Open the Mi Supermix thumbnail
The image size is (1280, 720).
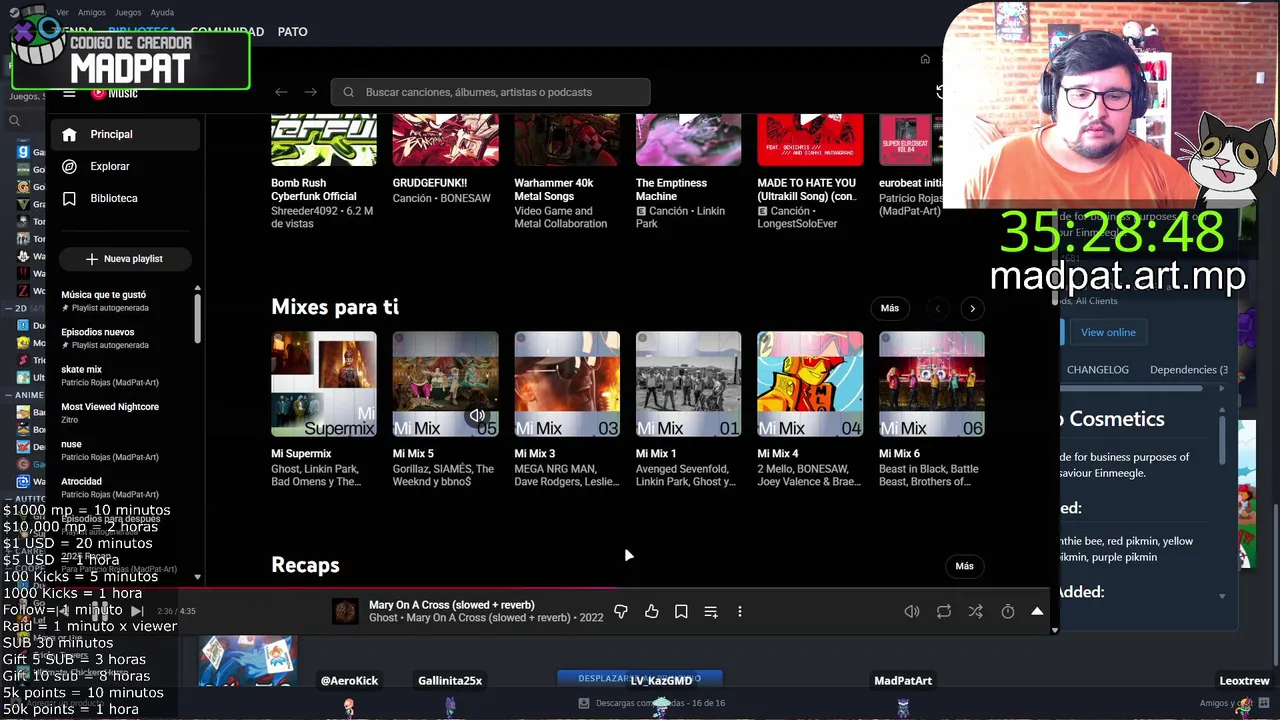tap(324, 384)
